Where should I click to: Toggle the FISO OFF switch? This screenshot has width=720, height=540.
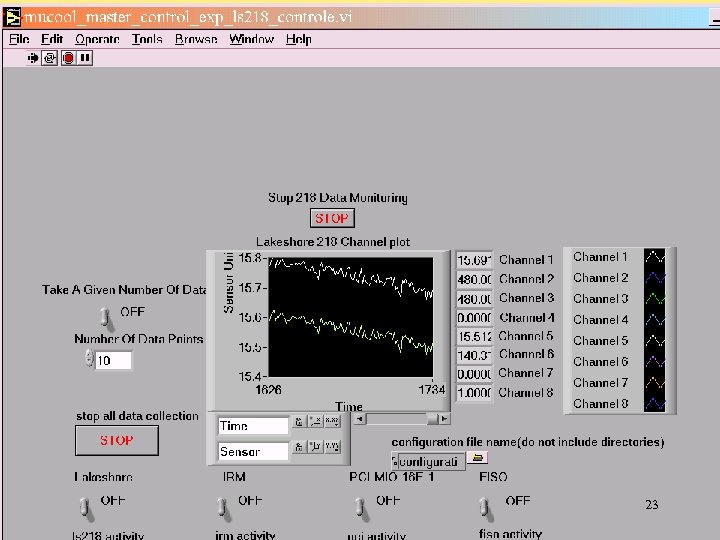coord(485,508)
